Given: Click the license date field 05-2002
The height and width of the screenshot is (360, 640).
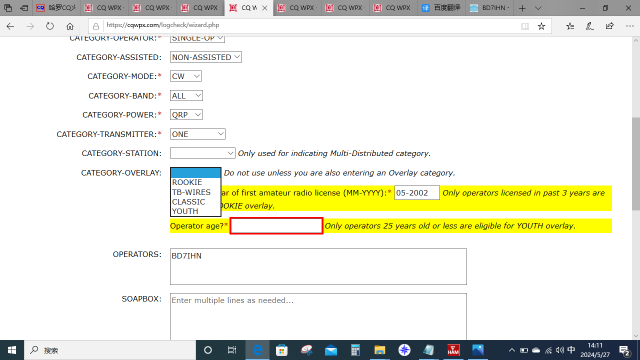Looking at the screenshot, I should click(x=417, y=193).
